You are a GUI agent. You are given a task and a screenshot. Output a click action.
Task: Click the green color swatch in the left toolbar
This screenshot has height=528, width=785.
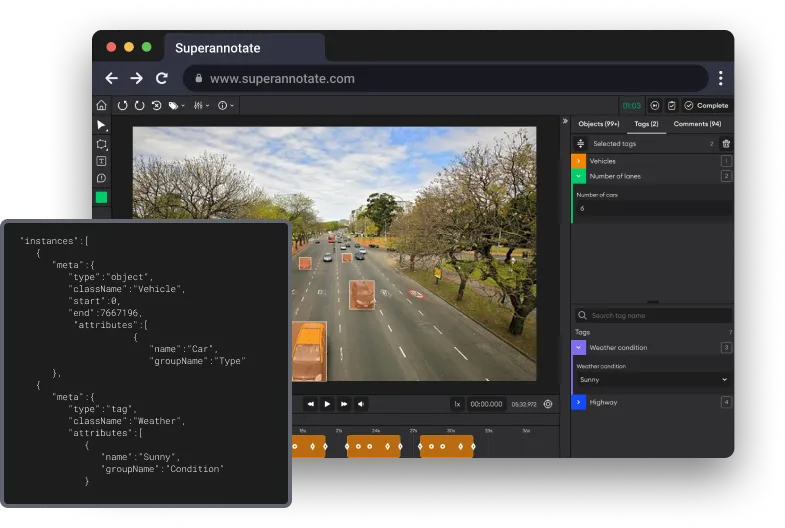(x=101, y=197)
